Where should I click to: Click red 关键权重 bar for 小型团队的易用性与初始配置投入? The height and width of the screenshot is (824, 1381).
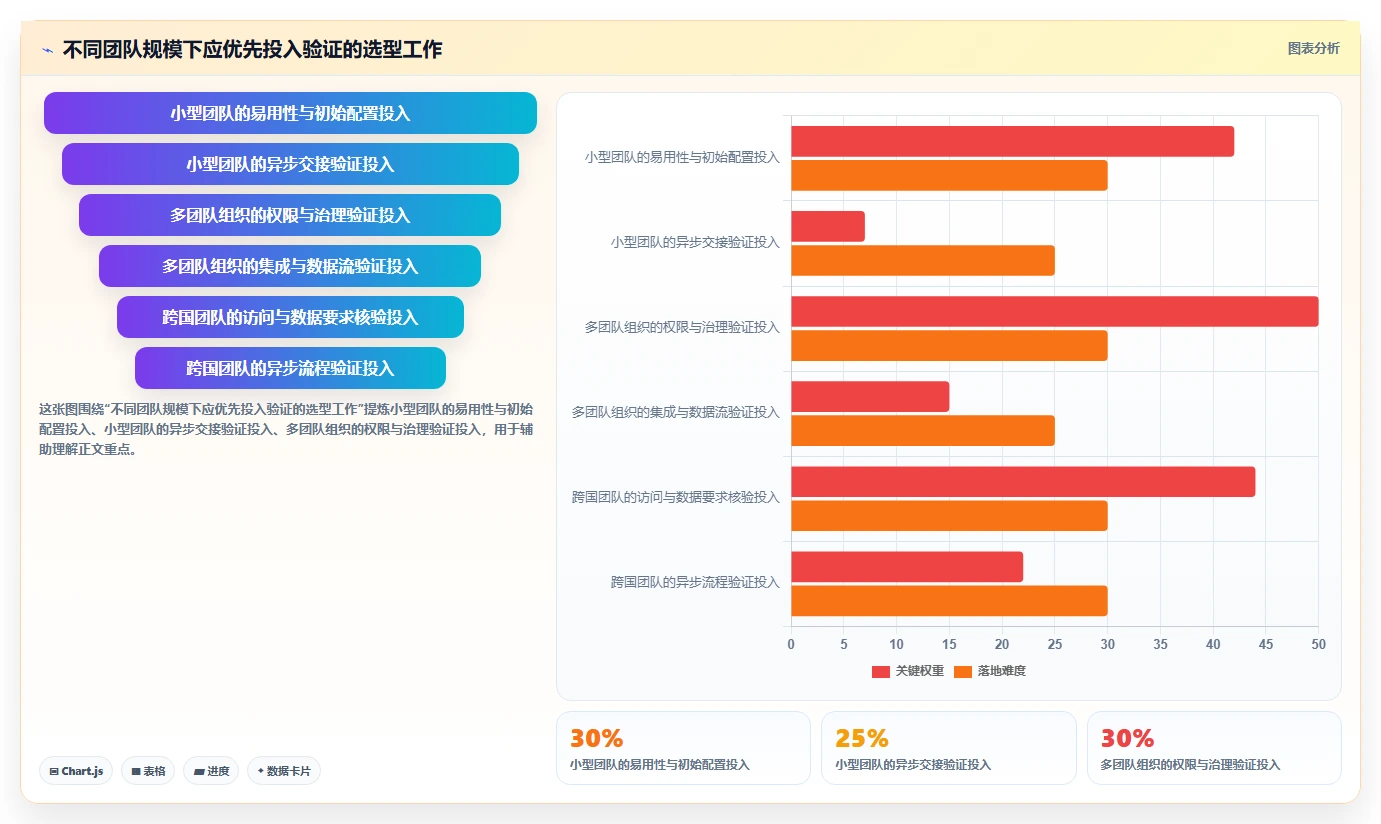pyautogui.click(x=1012, y=141)
